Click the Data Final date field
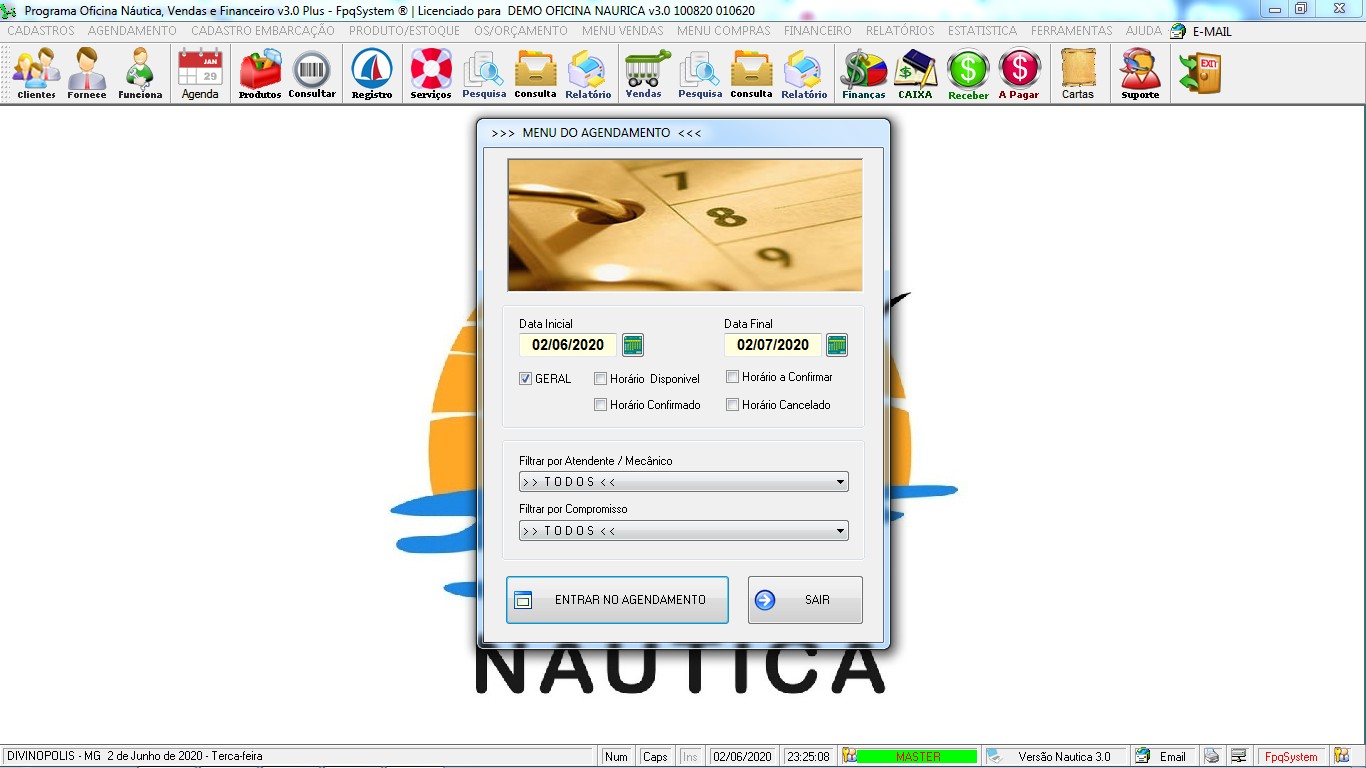Screen dimensions: 1366x768 pyautogui.click(x=773, y=345)
